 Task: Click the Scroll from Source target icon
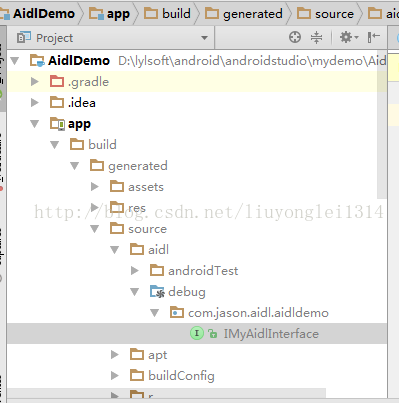click(x=295, y=37)
